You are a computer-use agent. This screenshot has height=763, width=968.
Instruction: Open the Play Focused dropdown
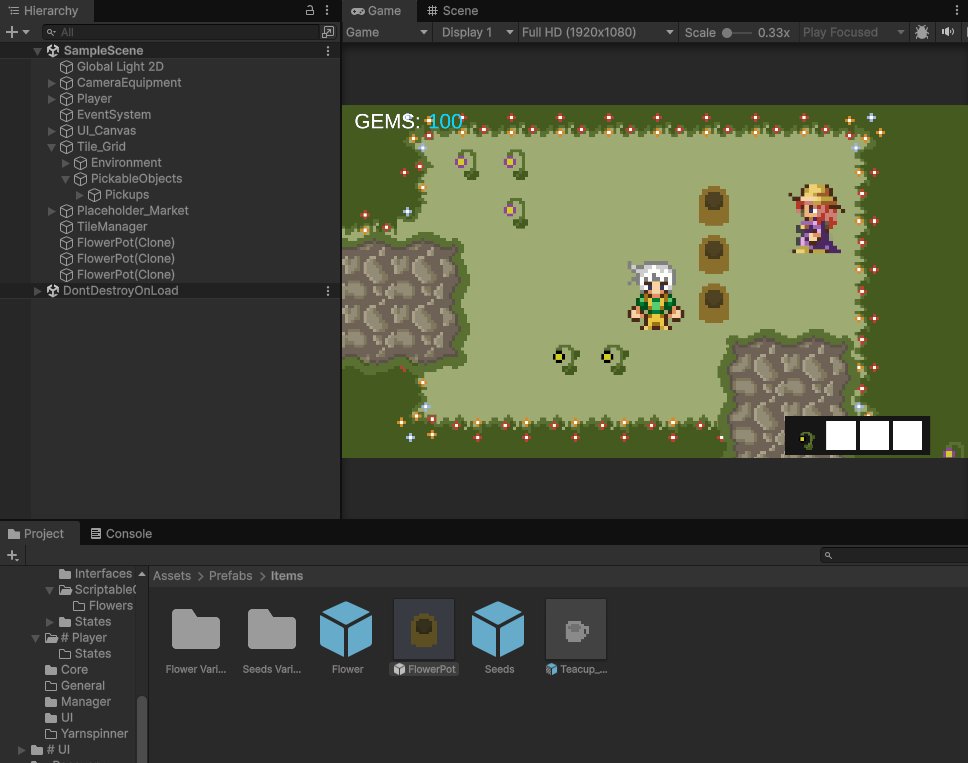[853, 32]
